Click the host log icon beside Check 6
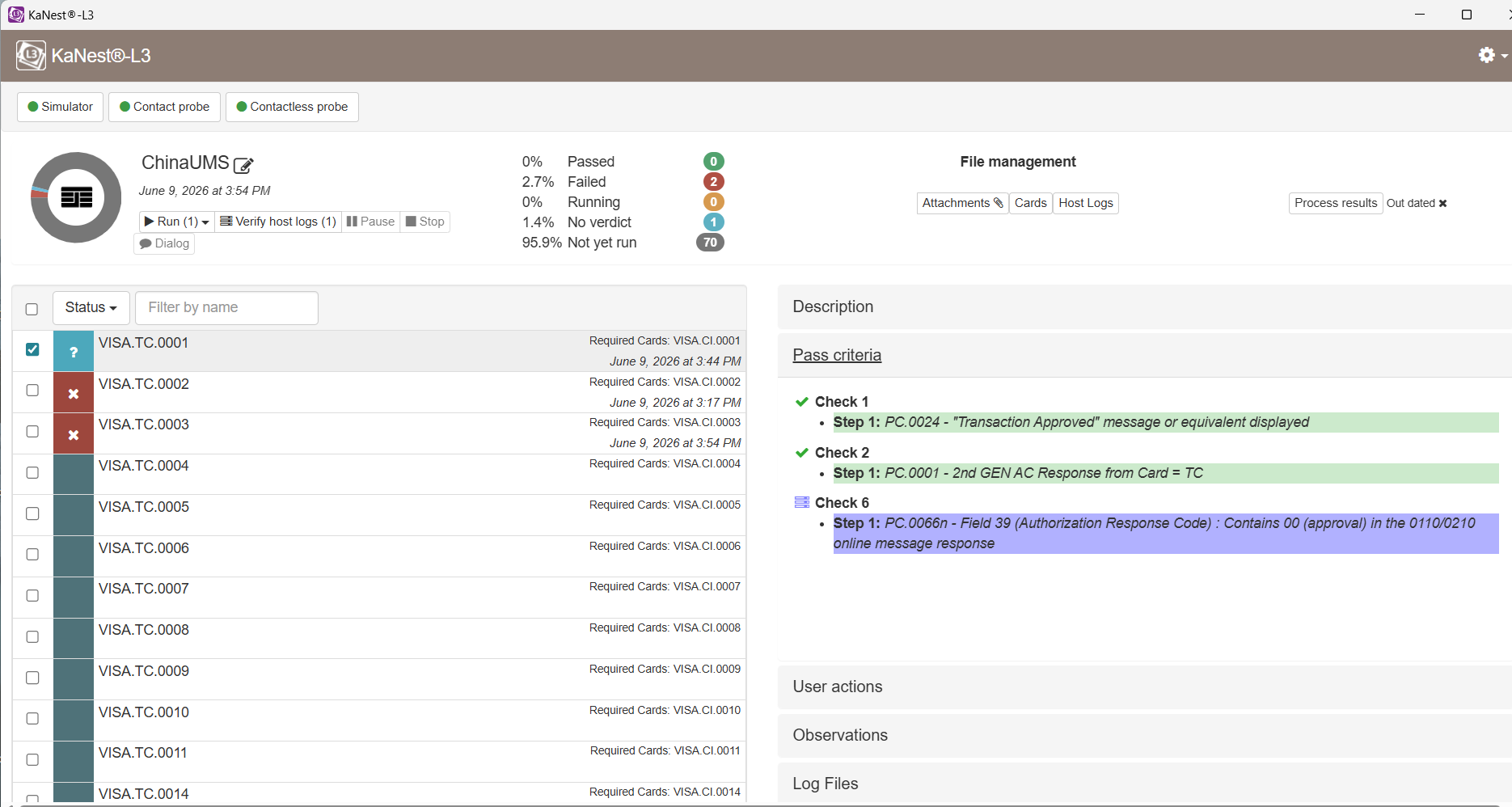The width and height of the screenshot is (1512, 807). (802, 502)
